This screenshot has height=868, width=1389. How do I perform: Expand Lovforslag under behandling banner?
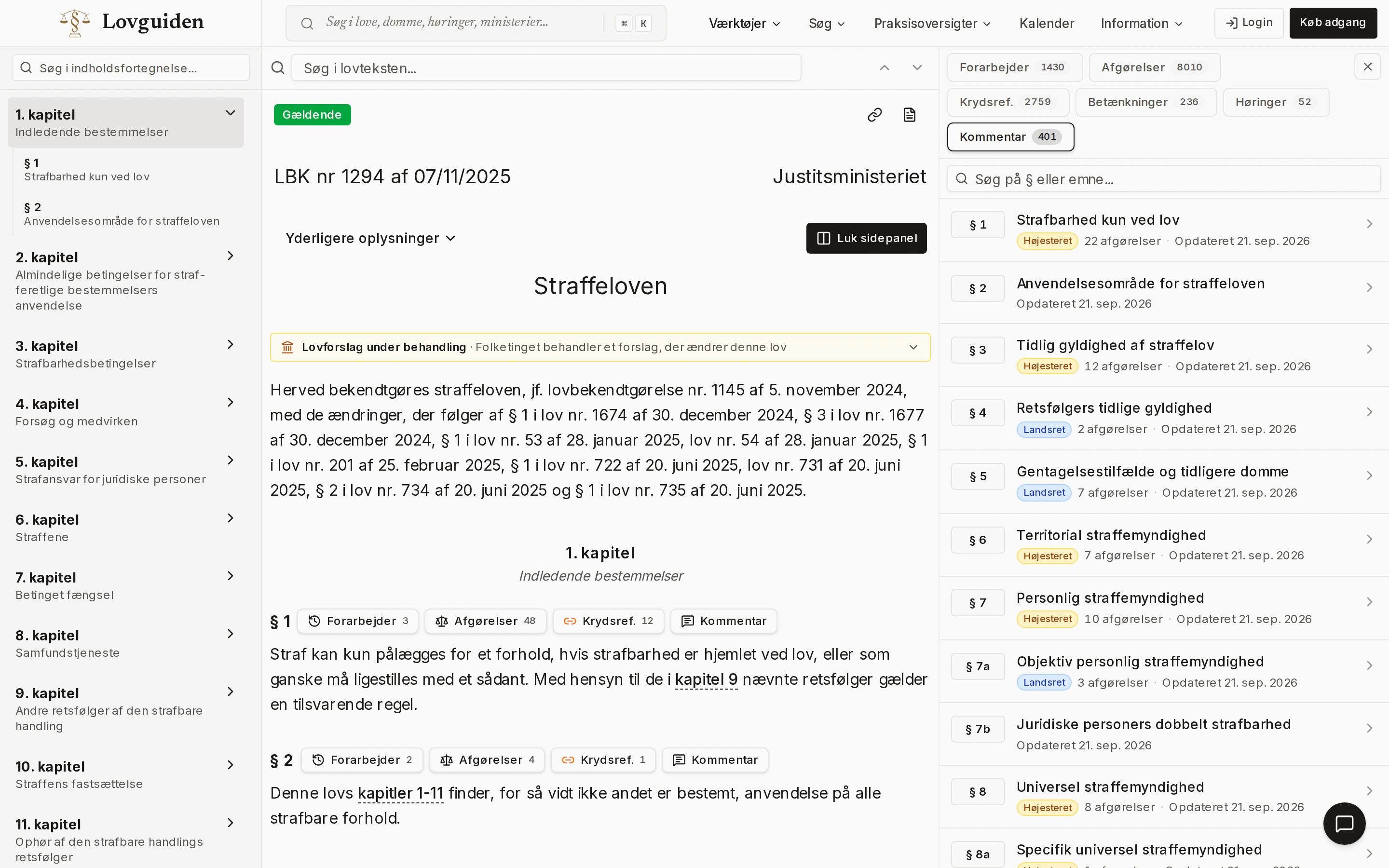click(600, 347)
